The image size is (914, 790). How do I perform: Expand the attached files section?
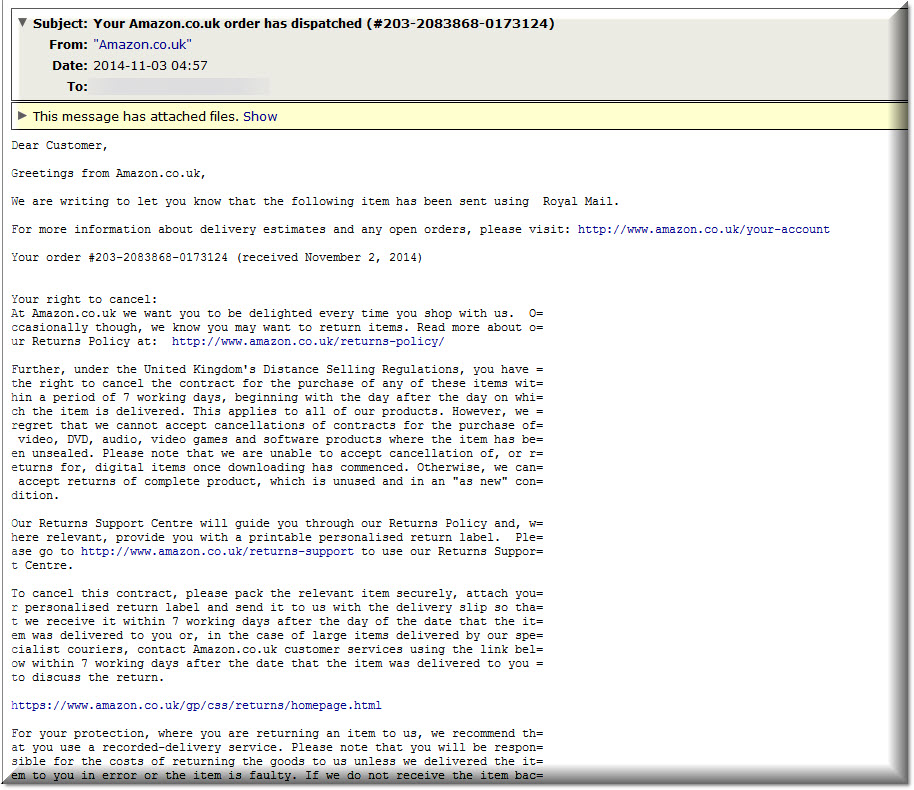(260, 116)
